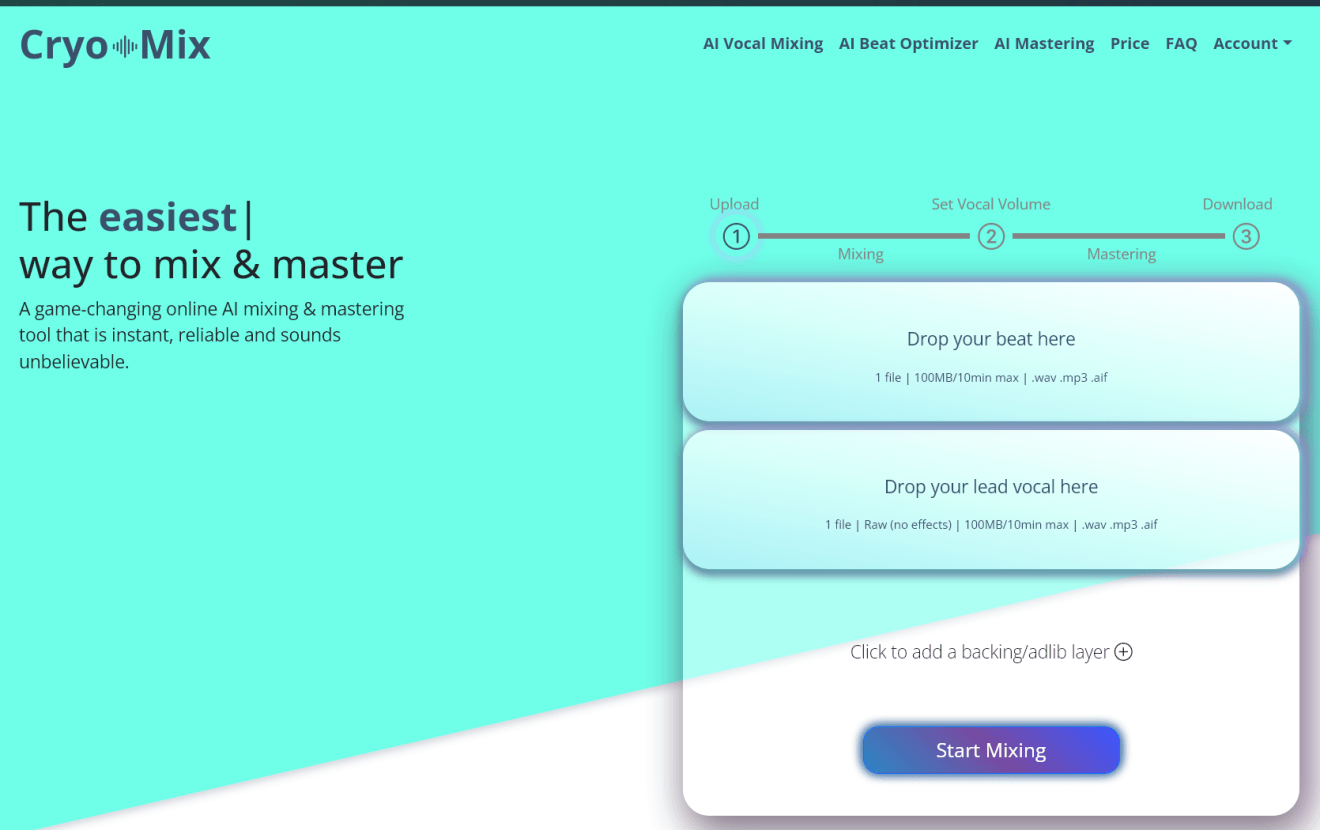This screenshot has width=1320, height=830.
Task: Click the waveform icon in the CryoMix logo
Action: pos(124,46)
